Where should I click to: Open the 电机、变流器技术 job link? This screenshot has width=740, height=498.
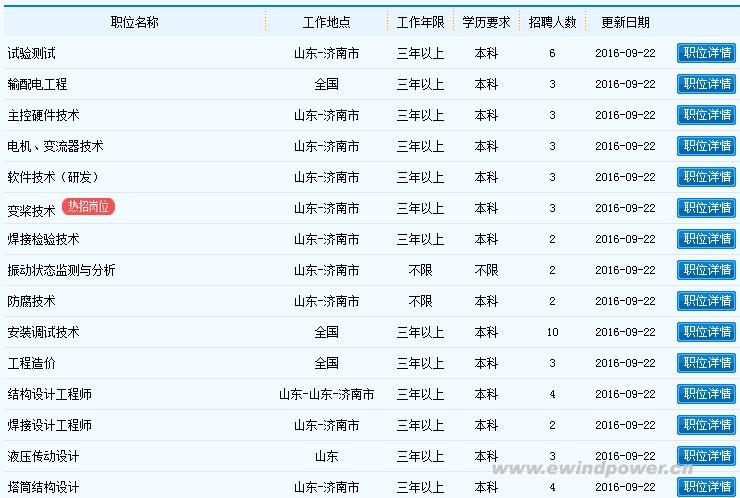click(x=55, y=146)
